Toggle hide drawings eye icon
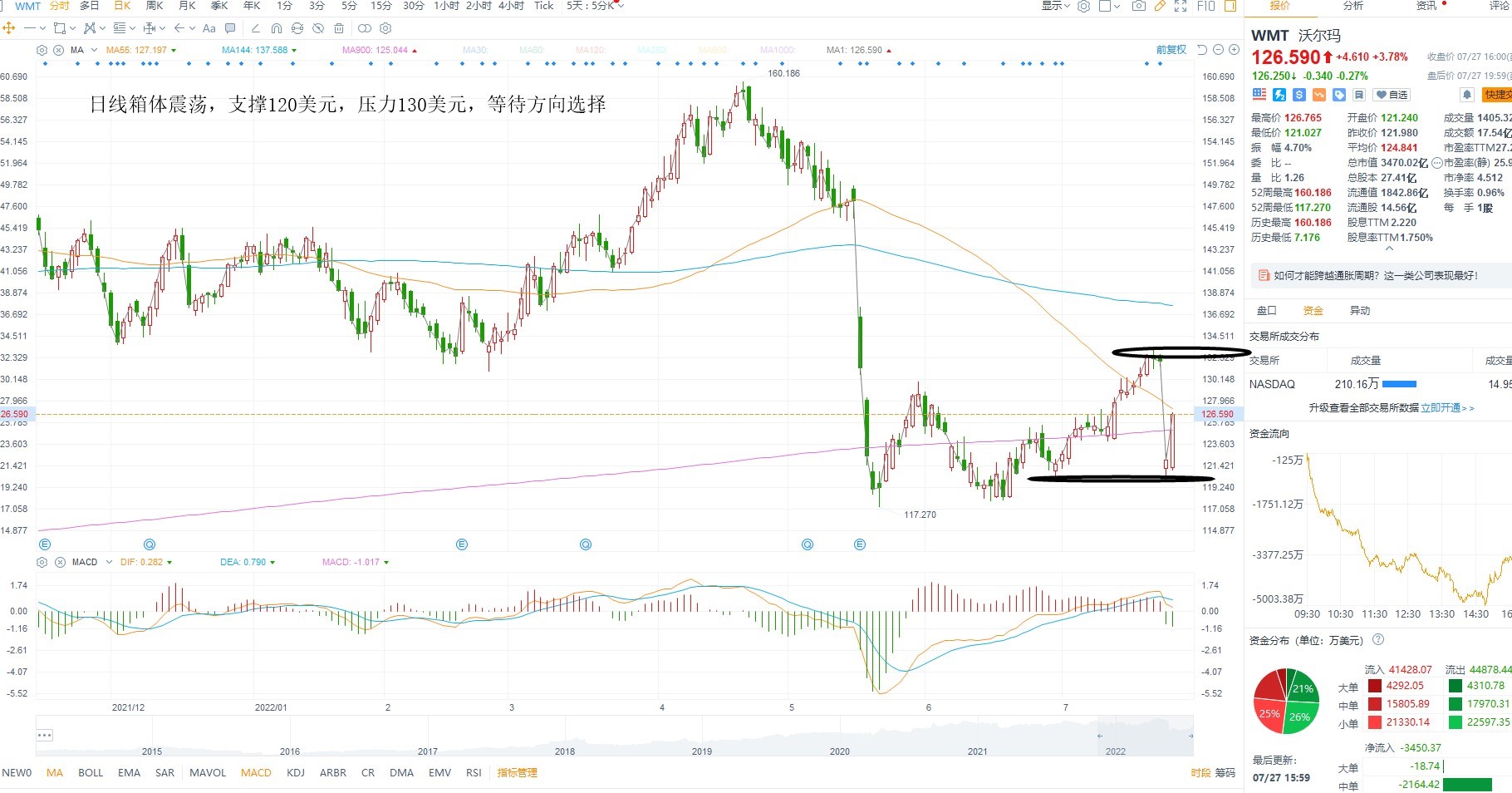This screenshot has height=793, width=1512. click(x=318, y=28)
